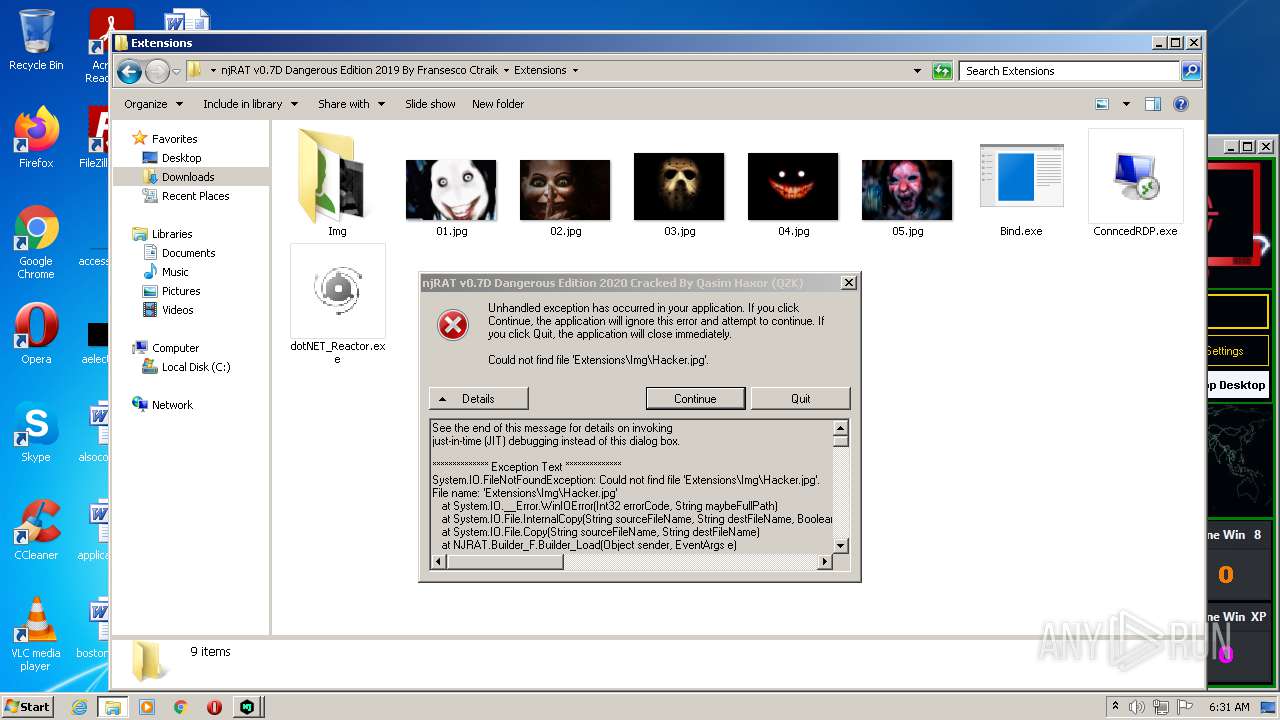Select the 04.jpg thumbnail
This screenshot has height=720, width=1280.
tap(793, 187)
